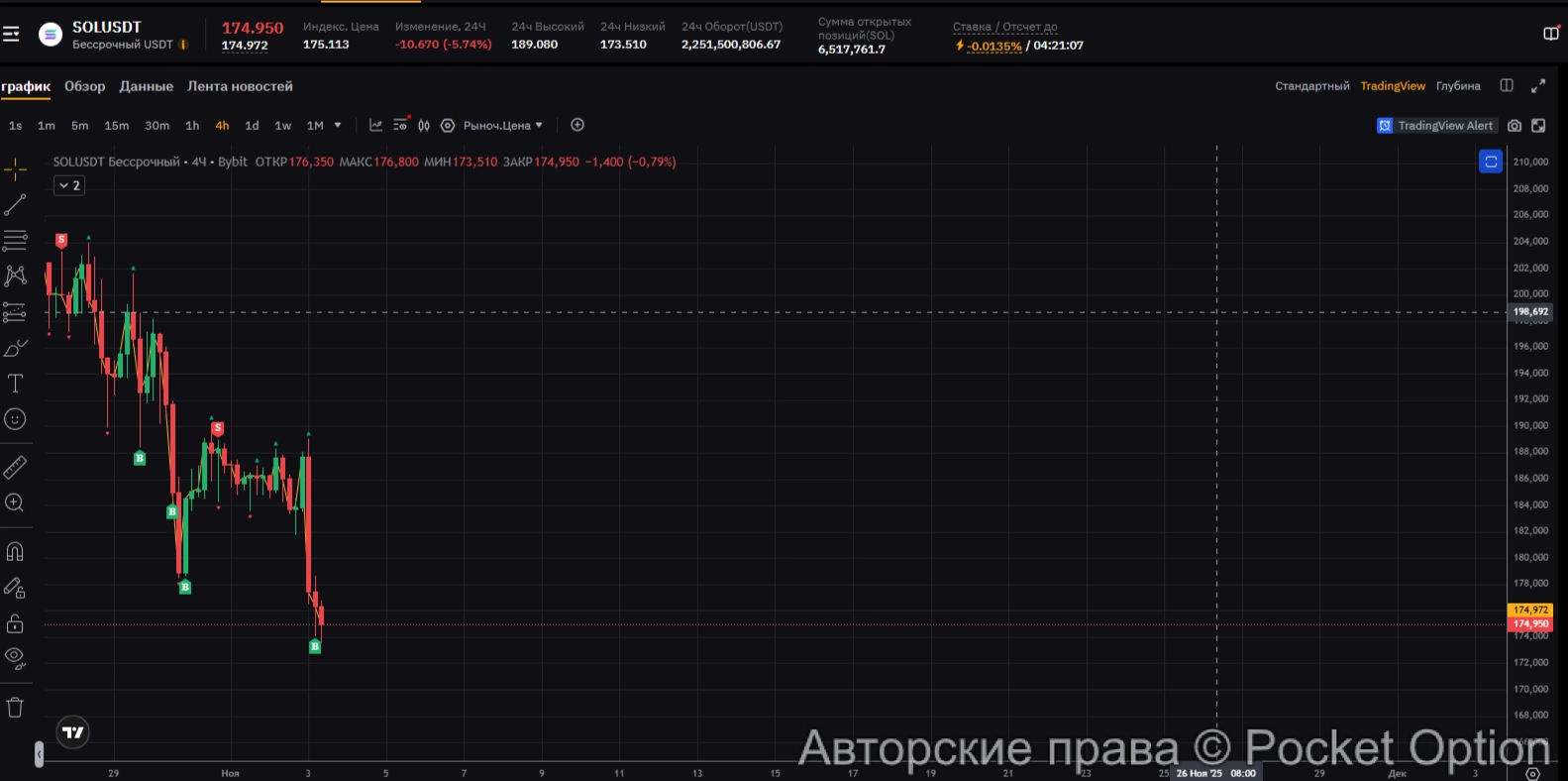Click the 198,692 crosshair price label
The height and width of the screenshot is (781, 1568).
click(1529, 311)
